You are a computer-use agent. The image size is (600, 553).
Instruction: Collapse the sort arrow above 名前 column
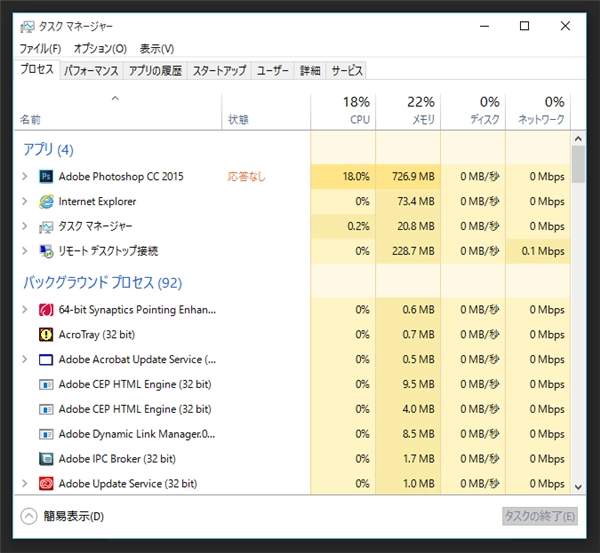(115, 98)
